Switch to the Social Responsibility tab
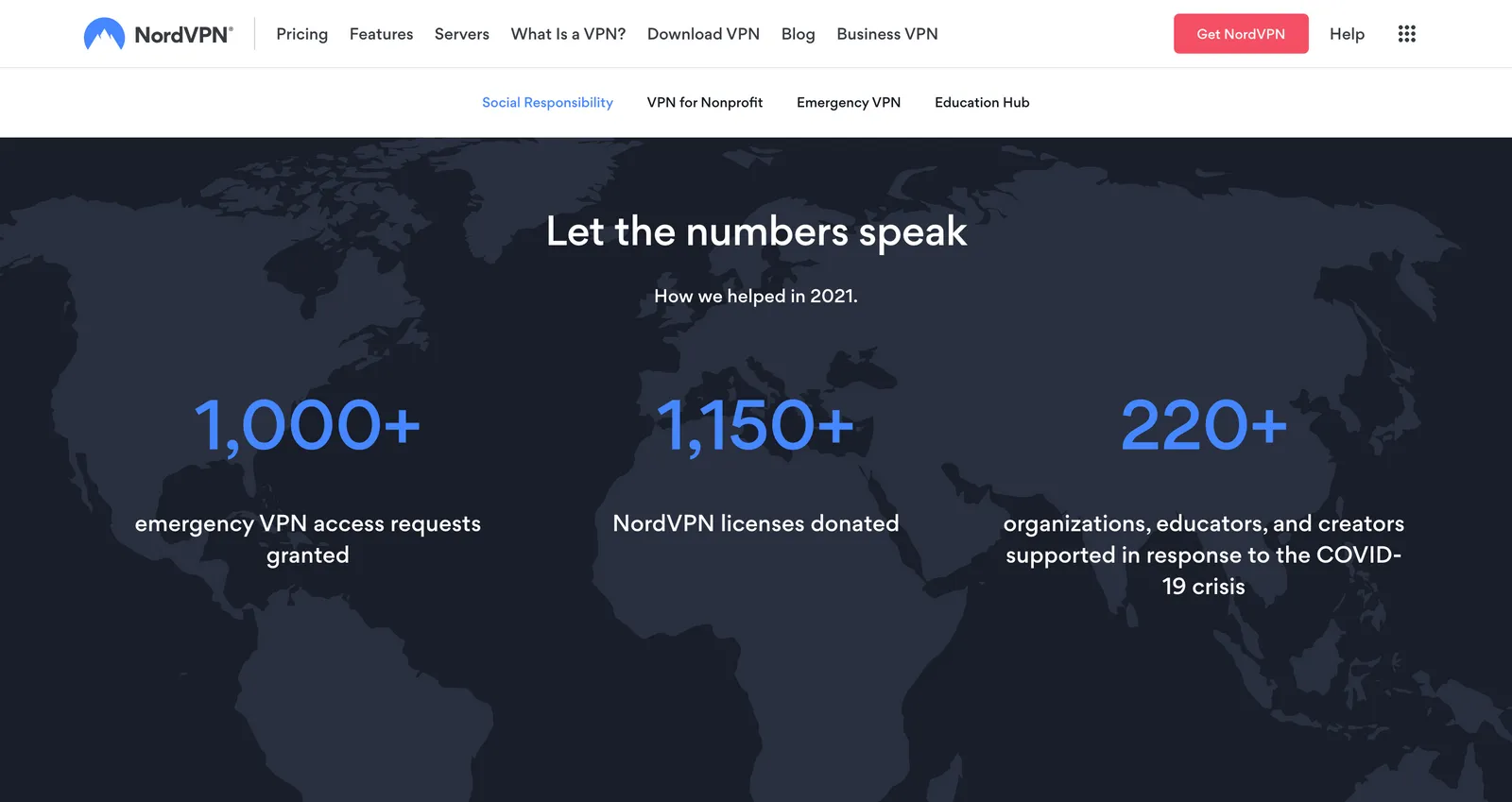The width and height of the screenshot is (1512, 802). (x=547, y=102)
